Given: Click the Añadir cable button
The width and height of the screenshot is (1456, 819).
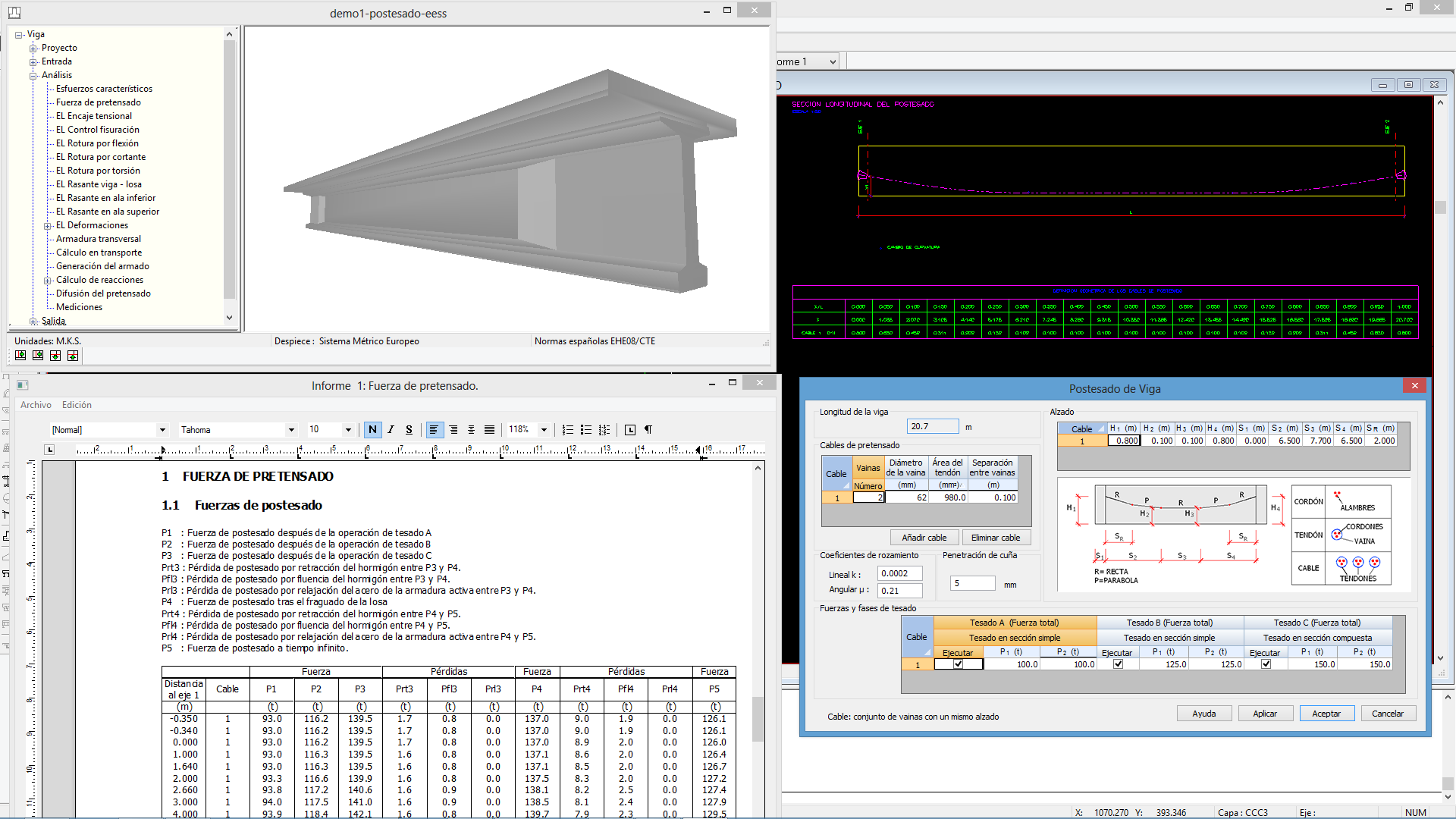Looking at the screenshot, I should 924,538.
